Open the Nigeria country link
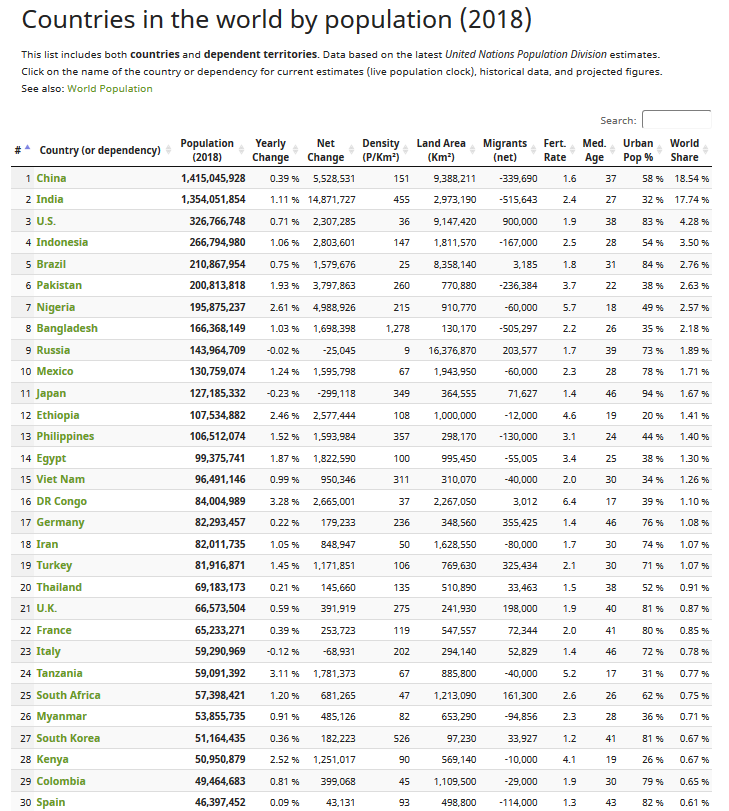The image size is (729, 811). point(56,307)
